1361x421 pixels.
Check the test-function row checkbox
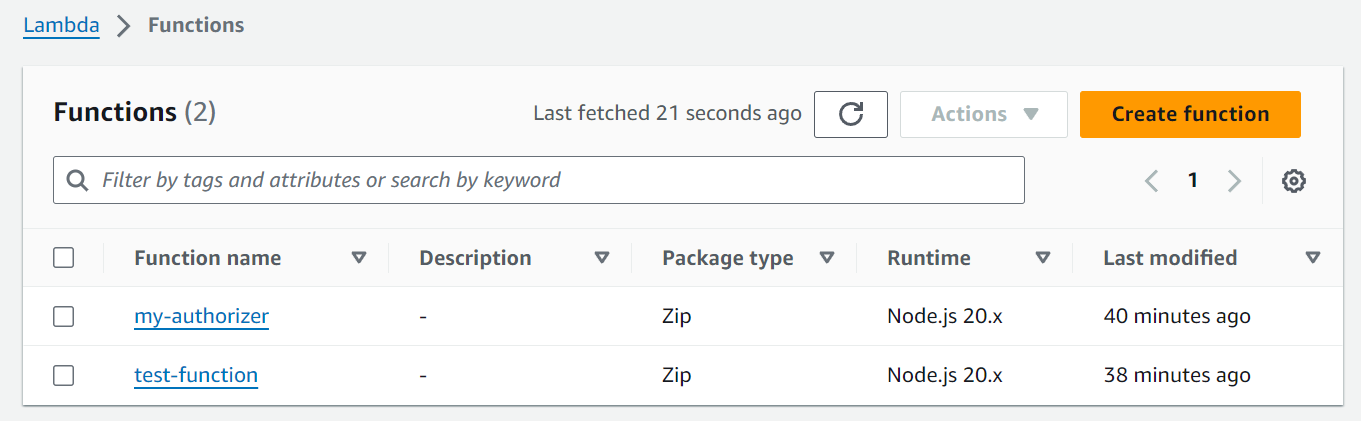(64, 376)
